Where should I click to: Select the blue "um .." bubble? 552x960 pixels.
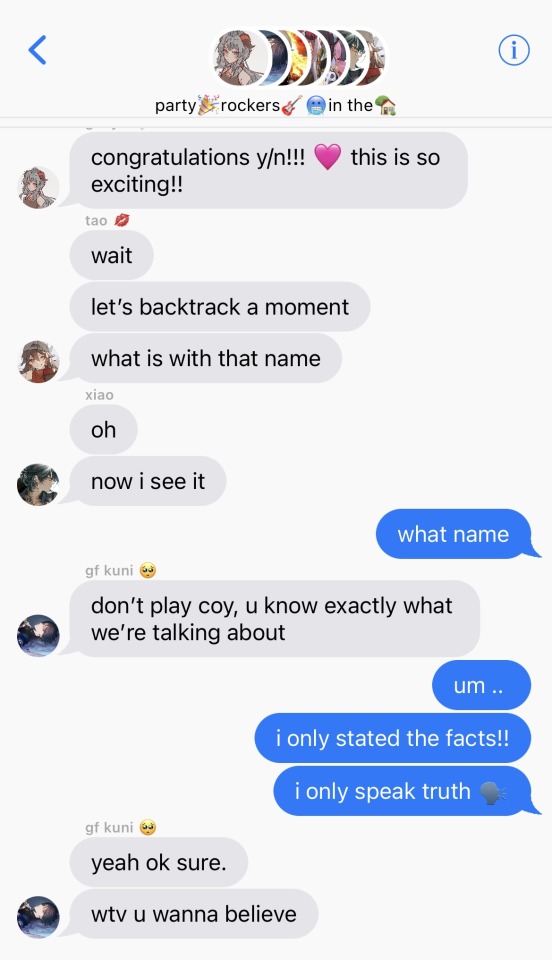click(x=482, y=685)
